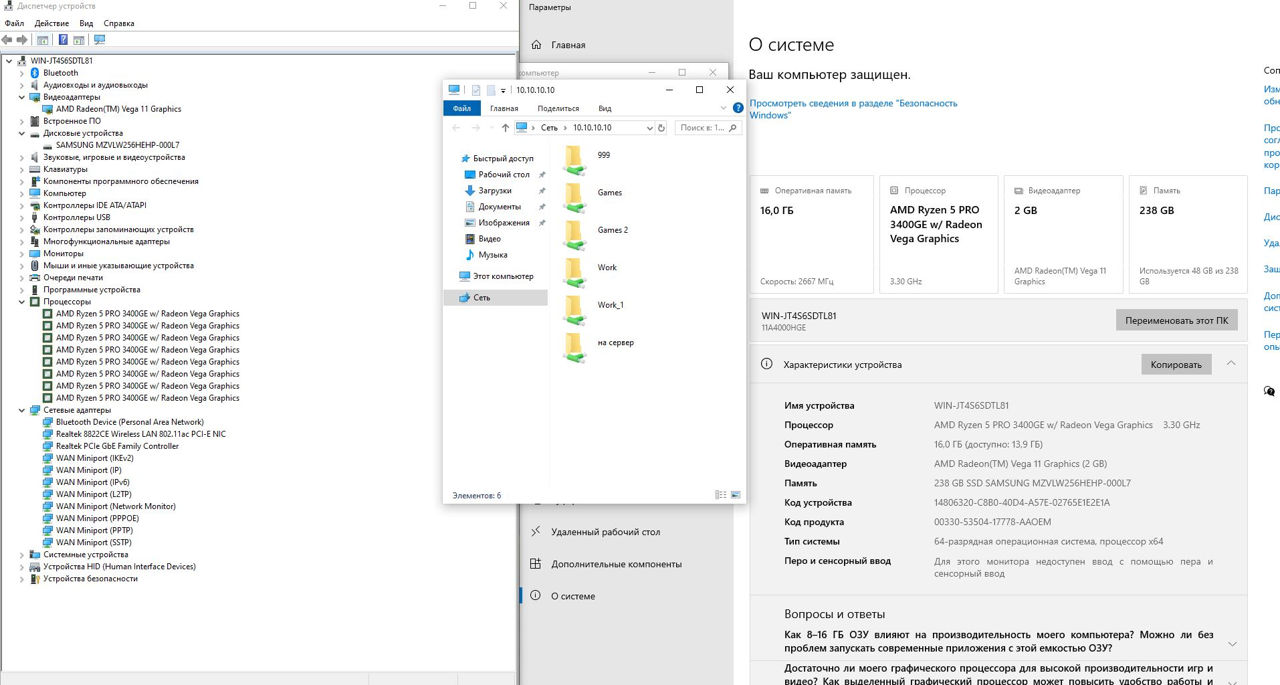The image size is (1280, 685).
Task: Click the Help icon in Device Manager toolbar
Action: coord(63,40)
